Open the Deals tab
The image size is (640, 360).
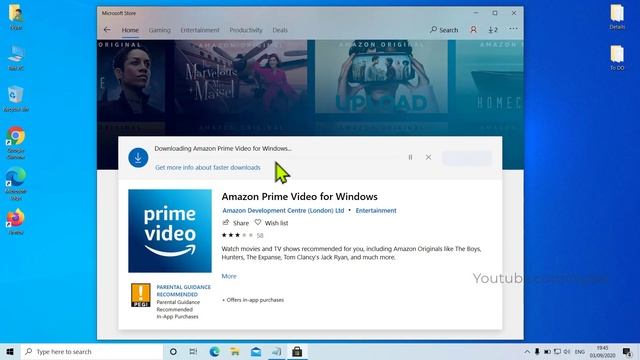(x=280, y=30)
